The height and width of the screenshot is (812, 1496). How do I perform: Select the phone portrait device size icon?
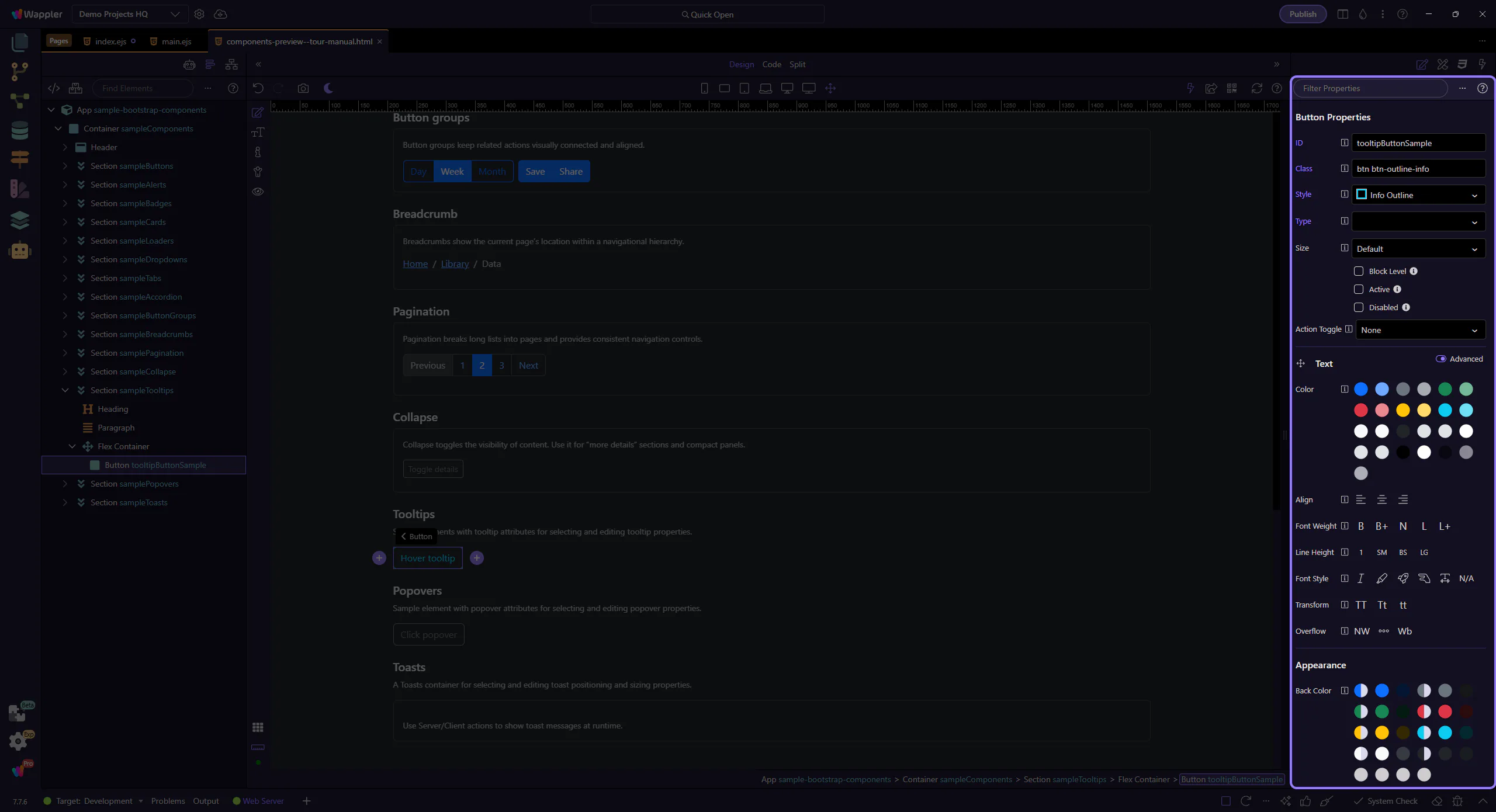704,88
